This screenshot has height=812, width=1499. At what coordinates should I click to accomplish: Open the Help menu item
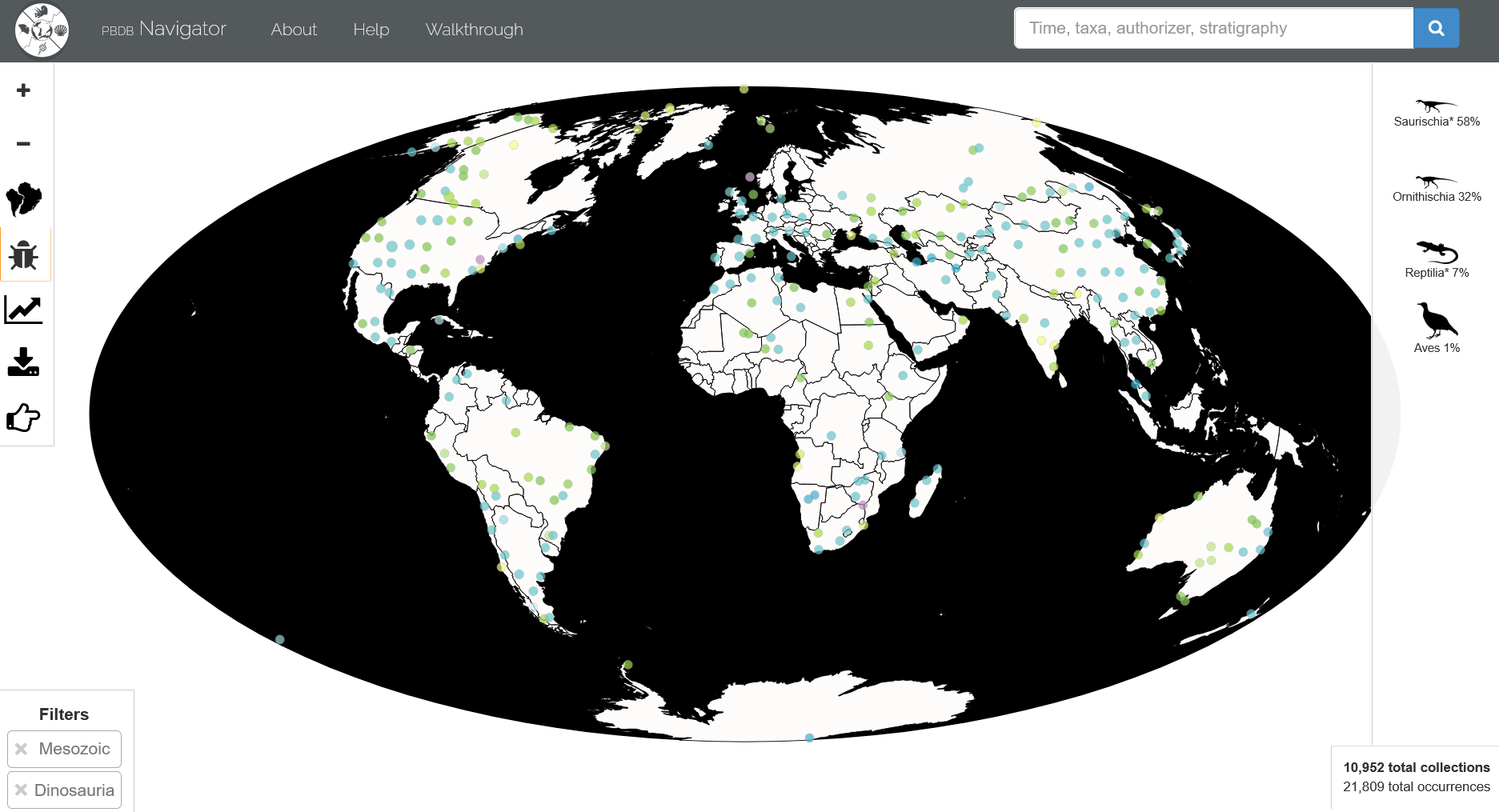click(371, 30)
